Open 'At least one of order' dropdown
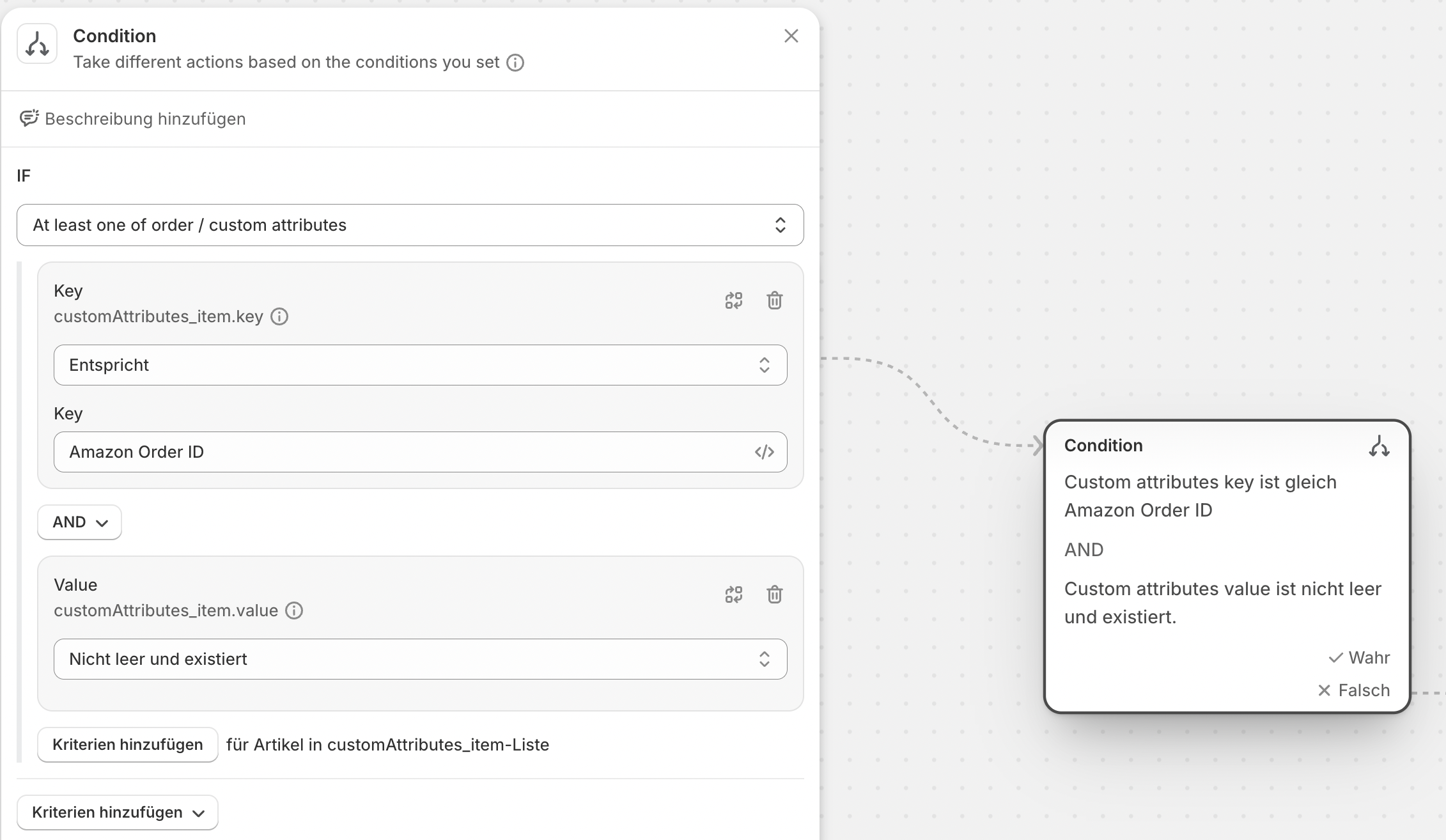The image size is (1446, 840). 410,225
